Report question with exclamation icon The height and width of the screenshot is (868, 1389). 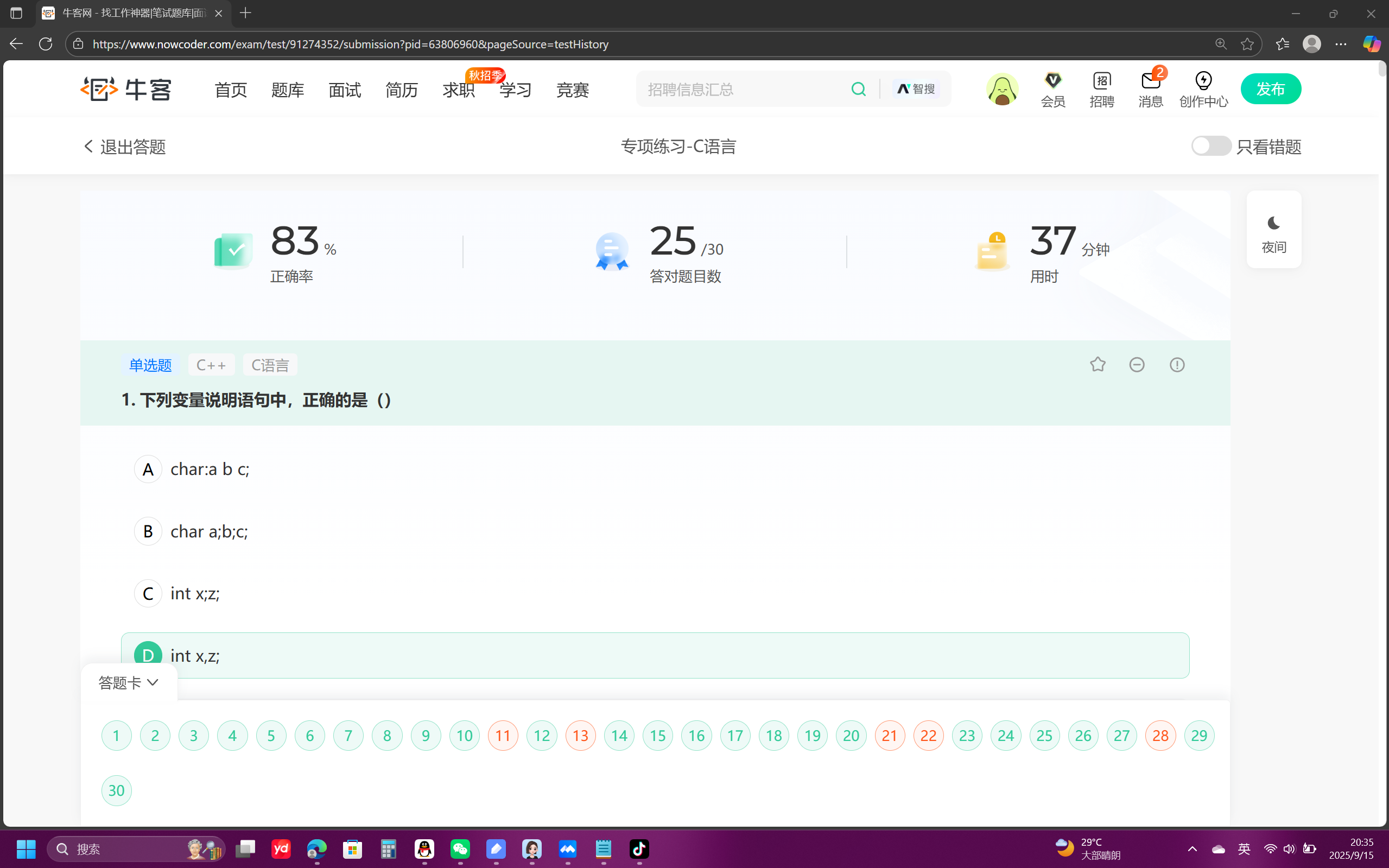pyautogui.click(x=1177, y=365)
